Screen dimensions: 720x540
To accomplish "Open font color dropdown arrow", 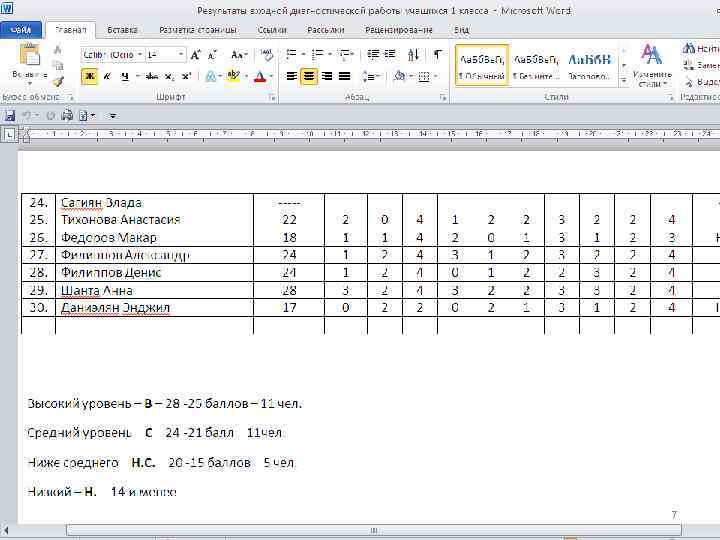I will pyautogui.click(x=271, y=76).
